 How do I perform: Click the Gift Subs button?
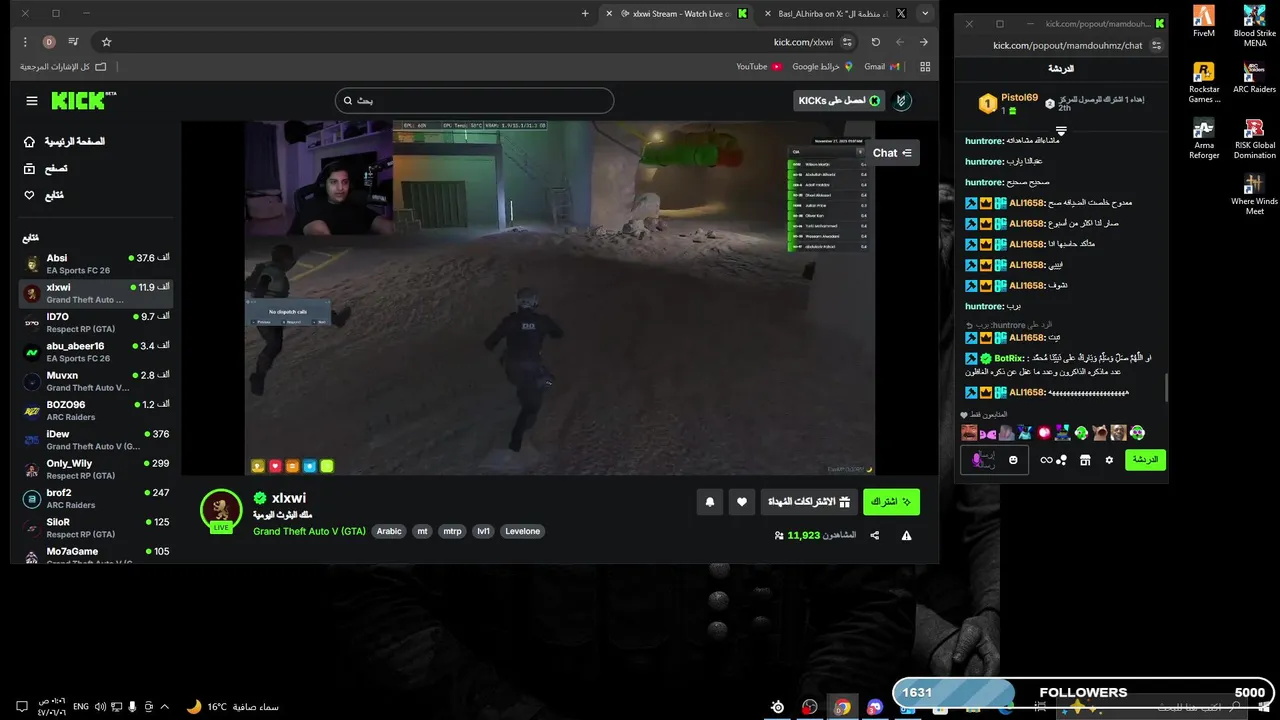809,502
